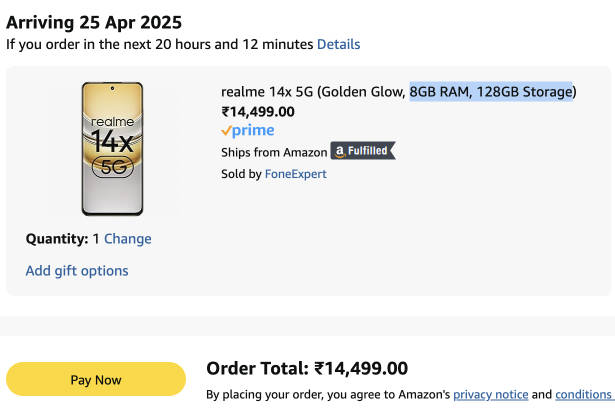Screen dimensions: 615x420
Task: Open Amazon's privacy notice link
Action: point(489,395)
